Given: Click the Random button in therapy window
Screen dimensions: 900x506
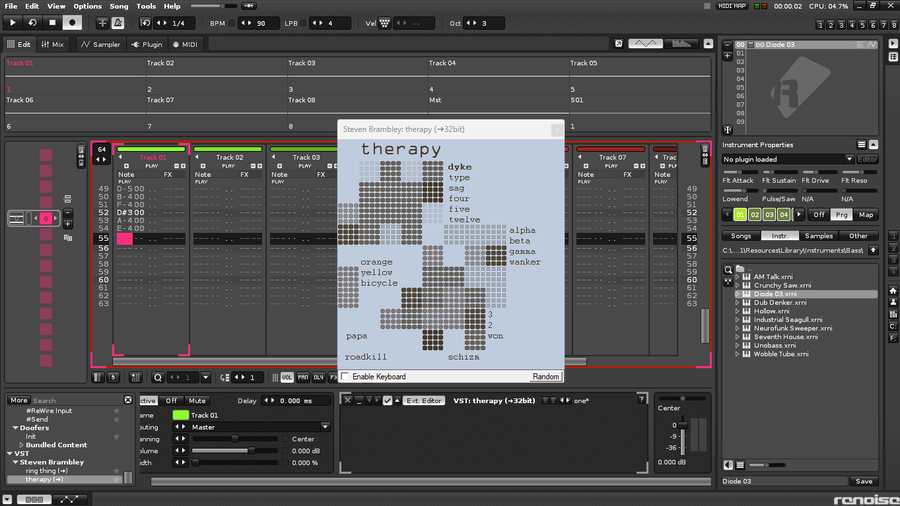Looking at the screenshot, I should [545, 376].
